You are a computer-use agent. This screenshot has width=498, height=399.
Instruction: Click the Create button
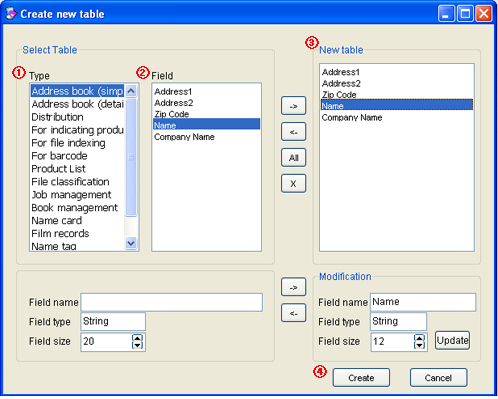pos(361,378)
